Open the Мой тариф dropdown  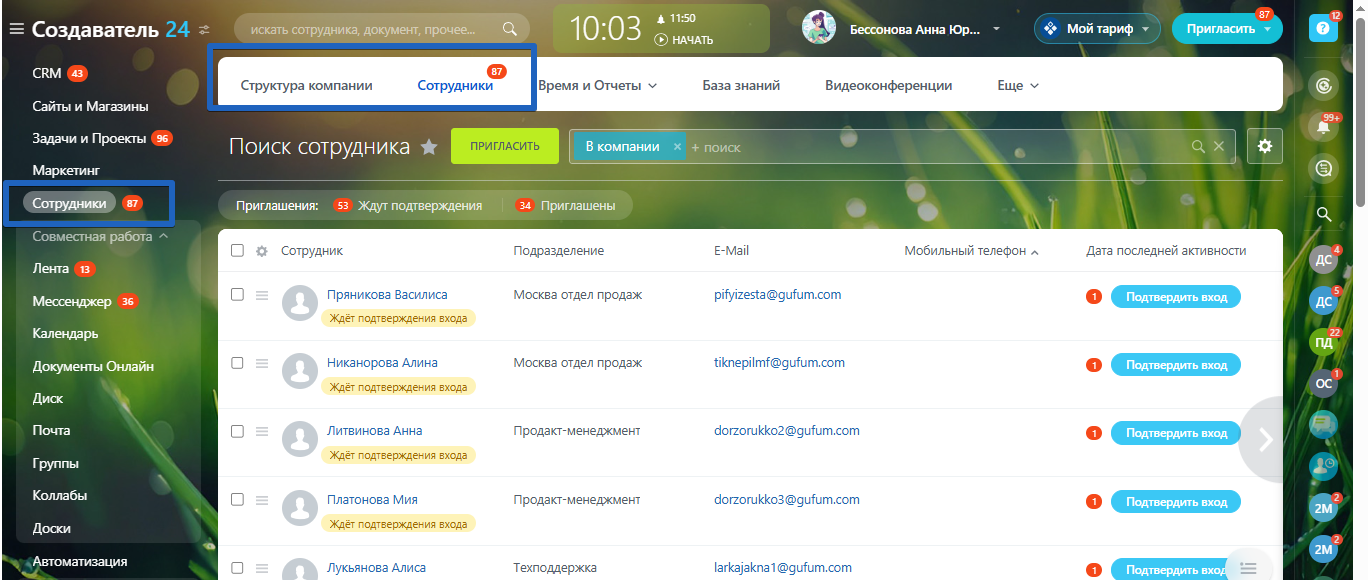(1097, 29)
